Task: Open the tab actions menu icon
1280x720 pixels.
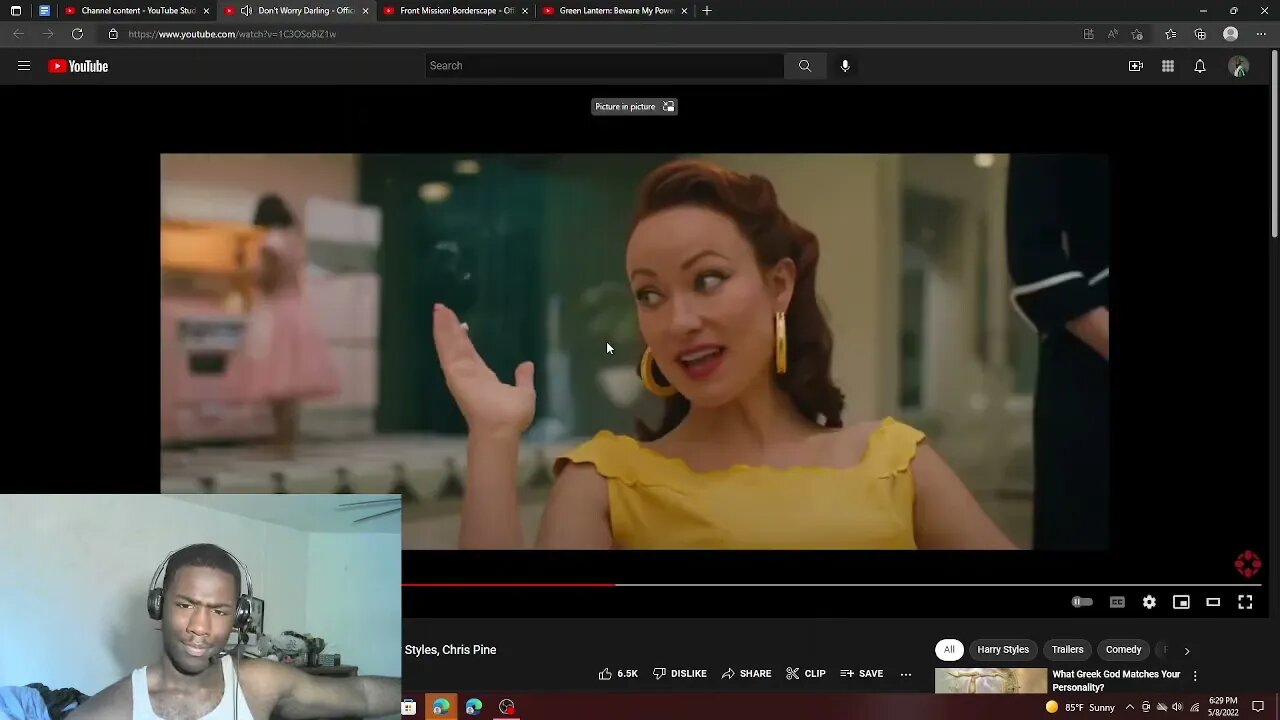Action: (16, 11)
